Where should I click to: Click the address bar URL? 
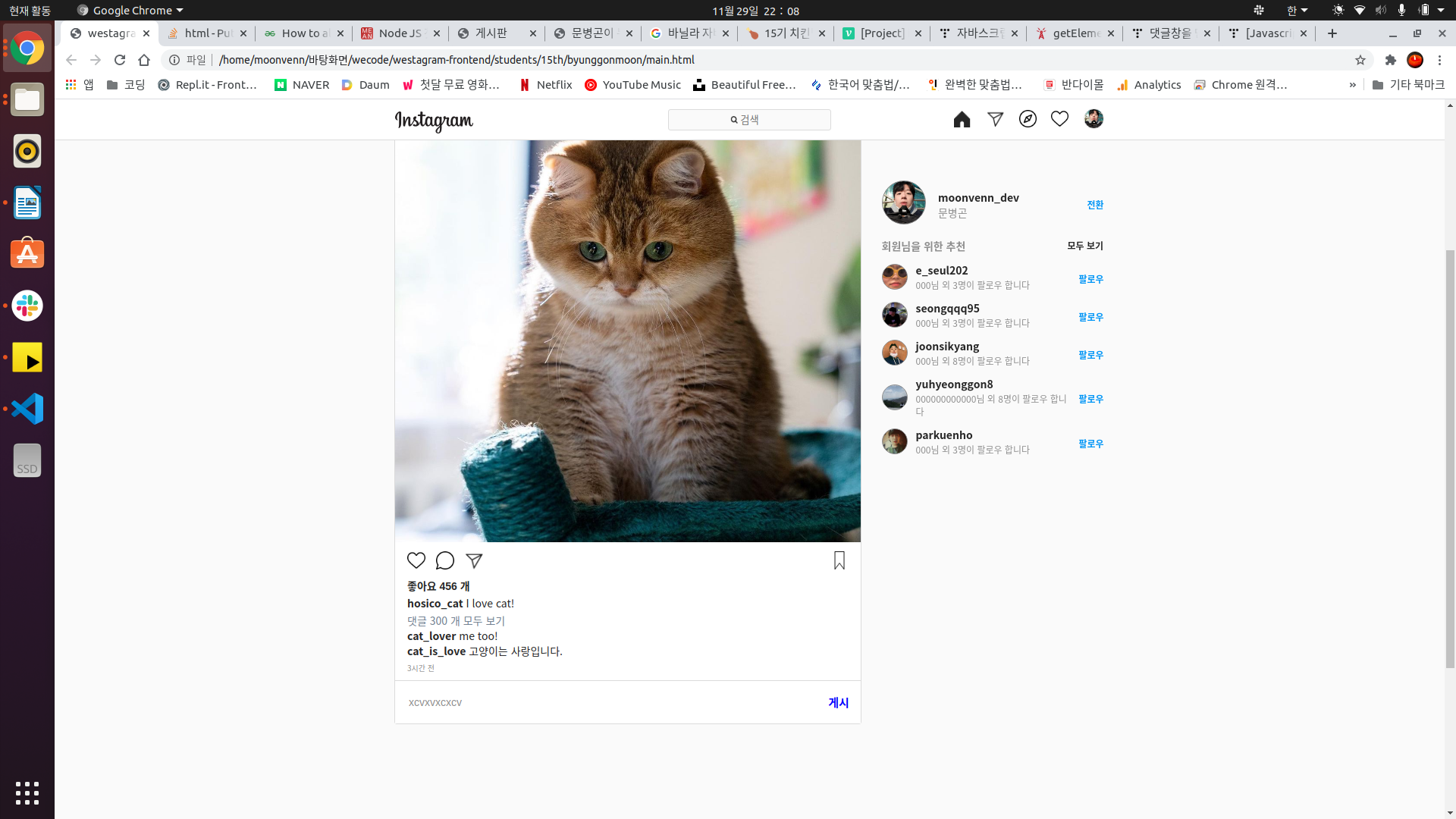coord(457,60)
